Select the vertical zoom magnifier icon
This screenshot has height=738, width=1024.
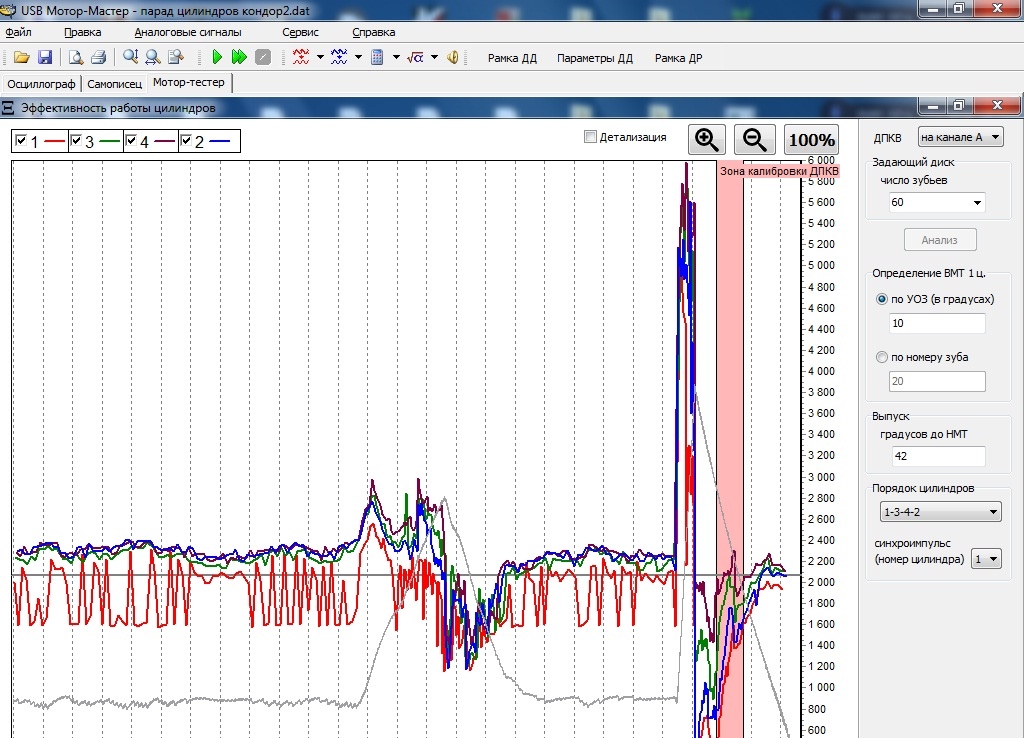click(x=131, y=57)
